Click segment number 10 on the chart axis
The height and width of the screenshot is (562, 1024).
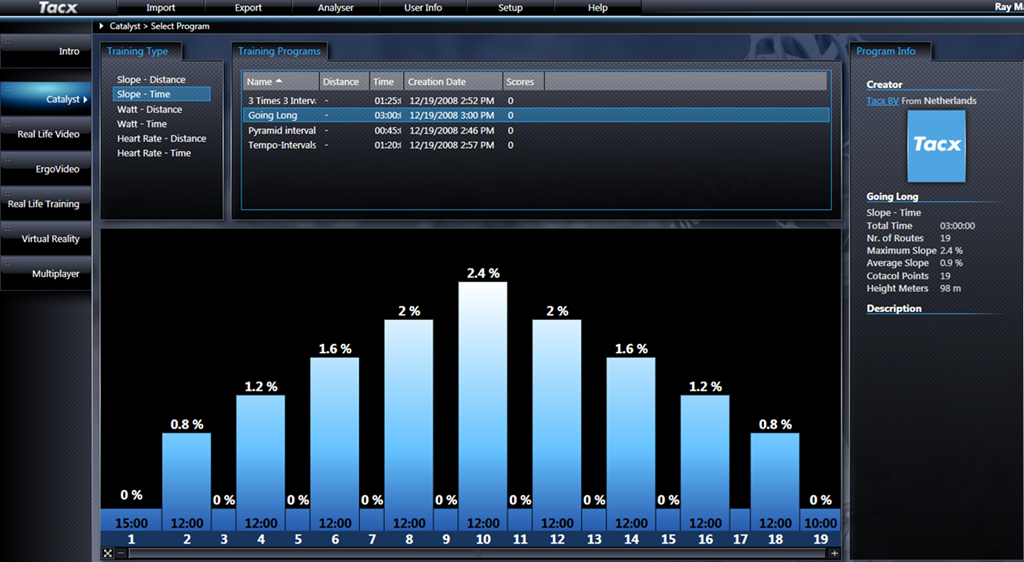click(x=483, y=539)
